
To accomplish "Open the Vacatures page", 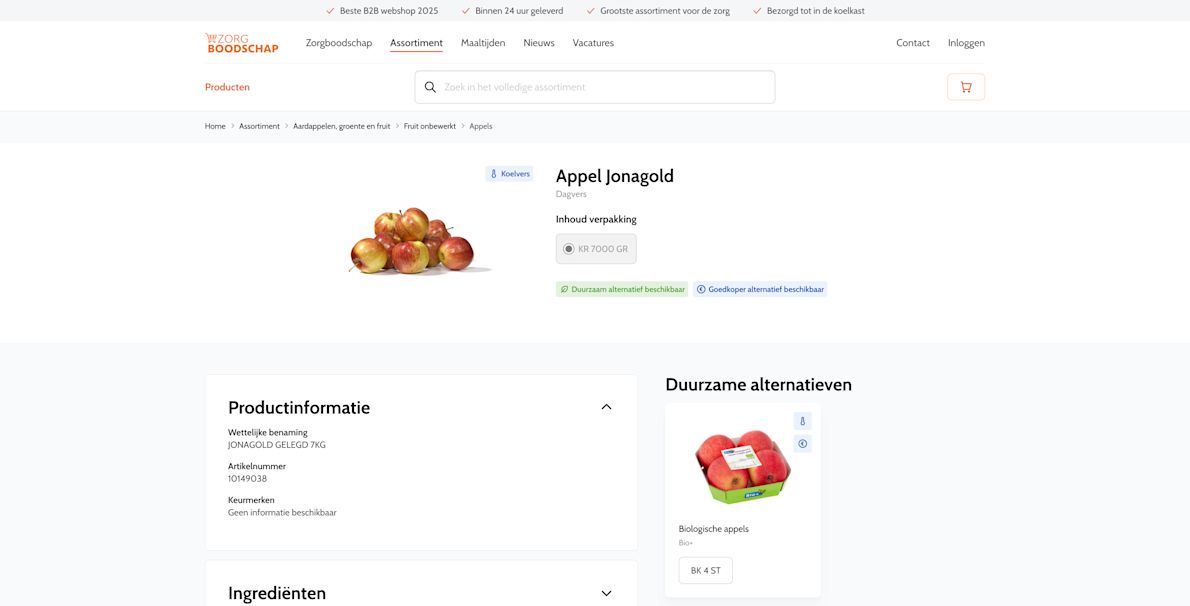I will (x=593, y=42).
